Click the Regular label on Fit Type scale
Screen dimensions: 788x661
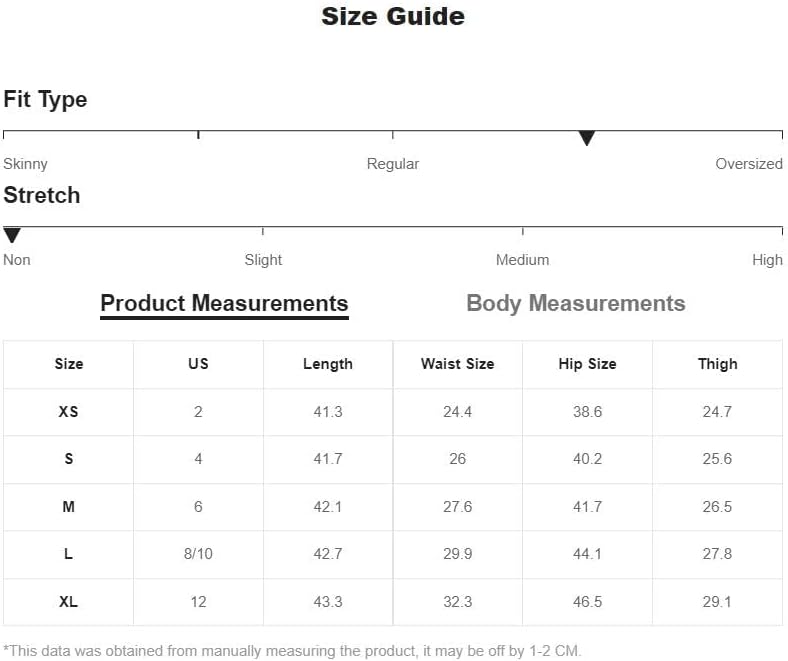(x=392, y=164)
